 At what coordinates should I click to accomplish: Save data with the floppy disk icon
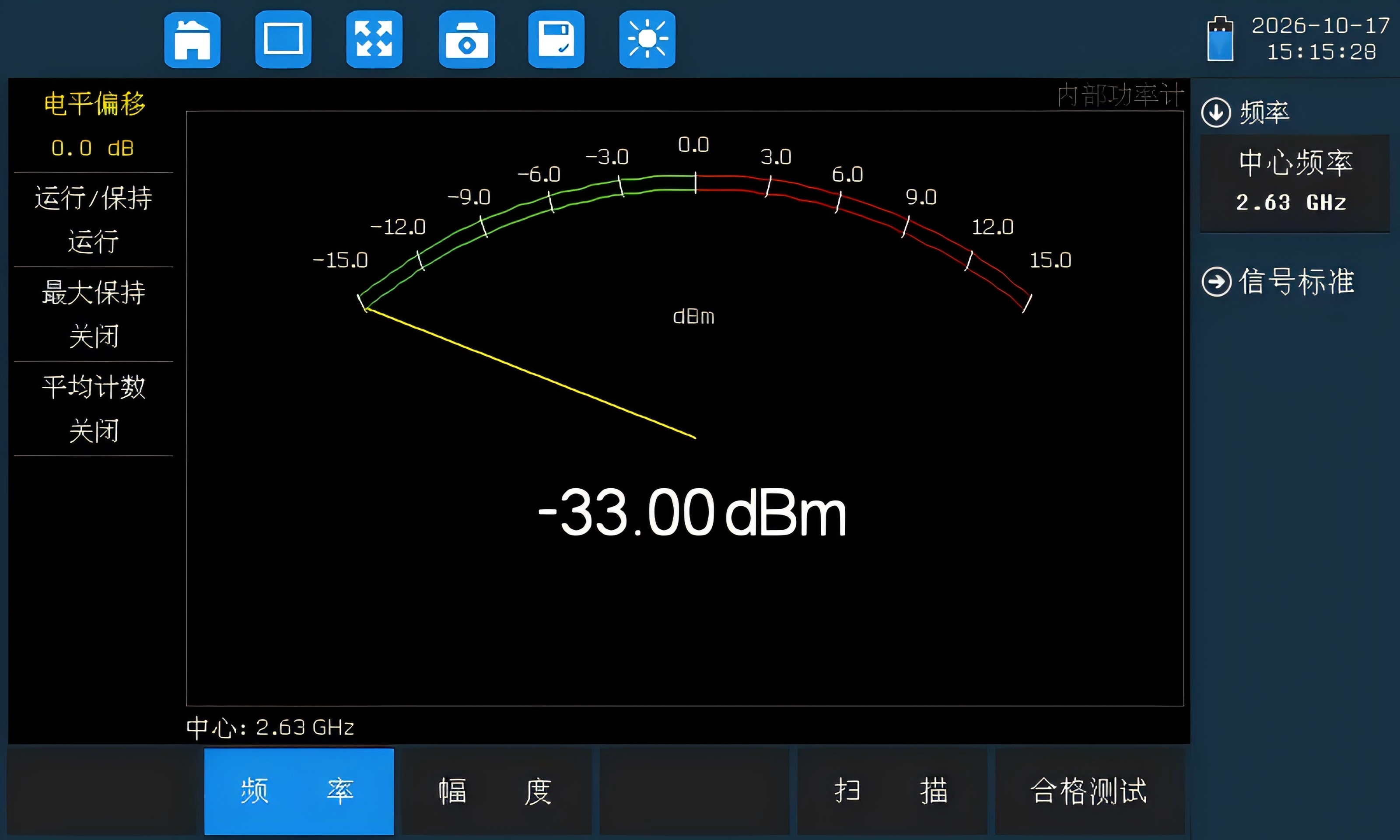pyautogui.click(x=556, y=40)
